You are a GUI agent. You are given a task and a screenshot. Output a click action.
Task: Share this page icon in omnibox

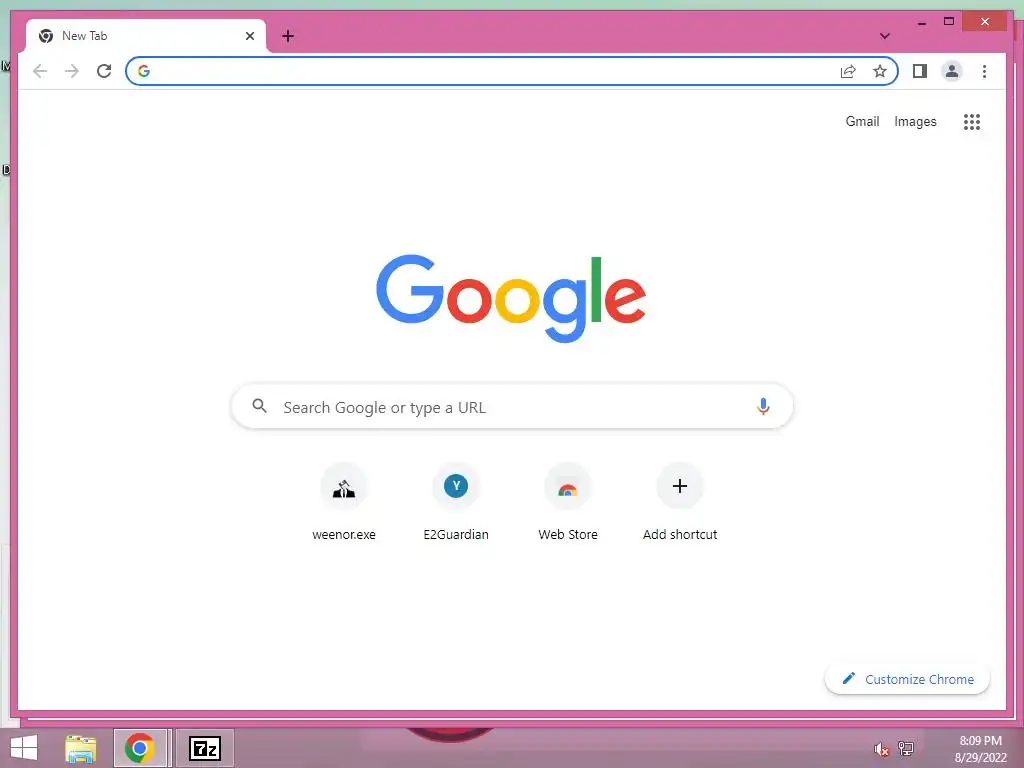point(848,71)
